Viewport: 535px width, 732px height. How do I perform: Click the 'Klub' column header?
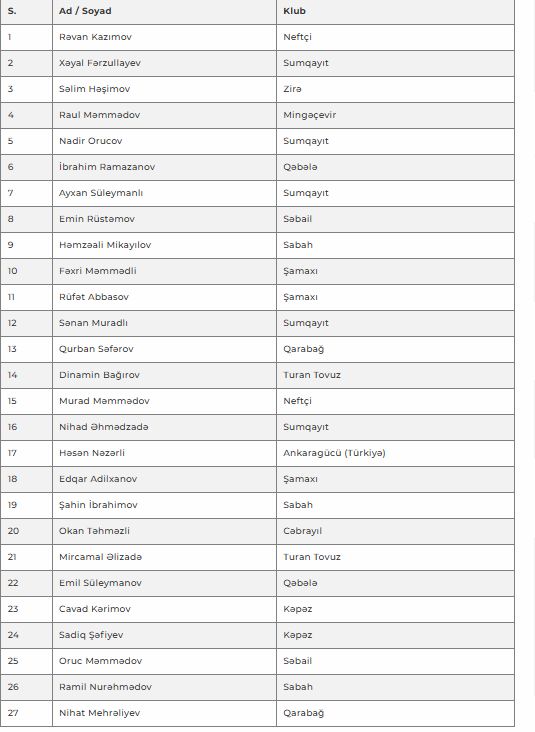[294, 11]
